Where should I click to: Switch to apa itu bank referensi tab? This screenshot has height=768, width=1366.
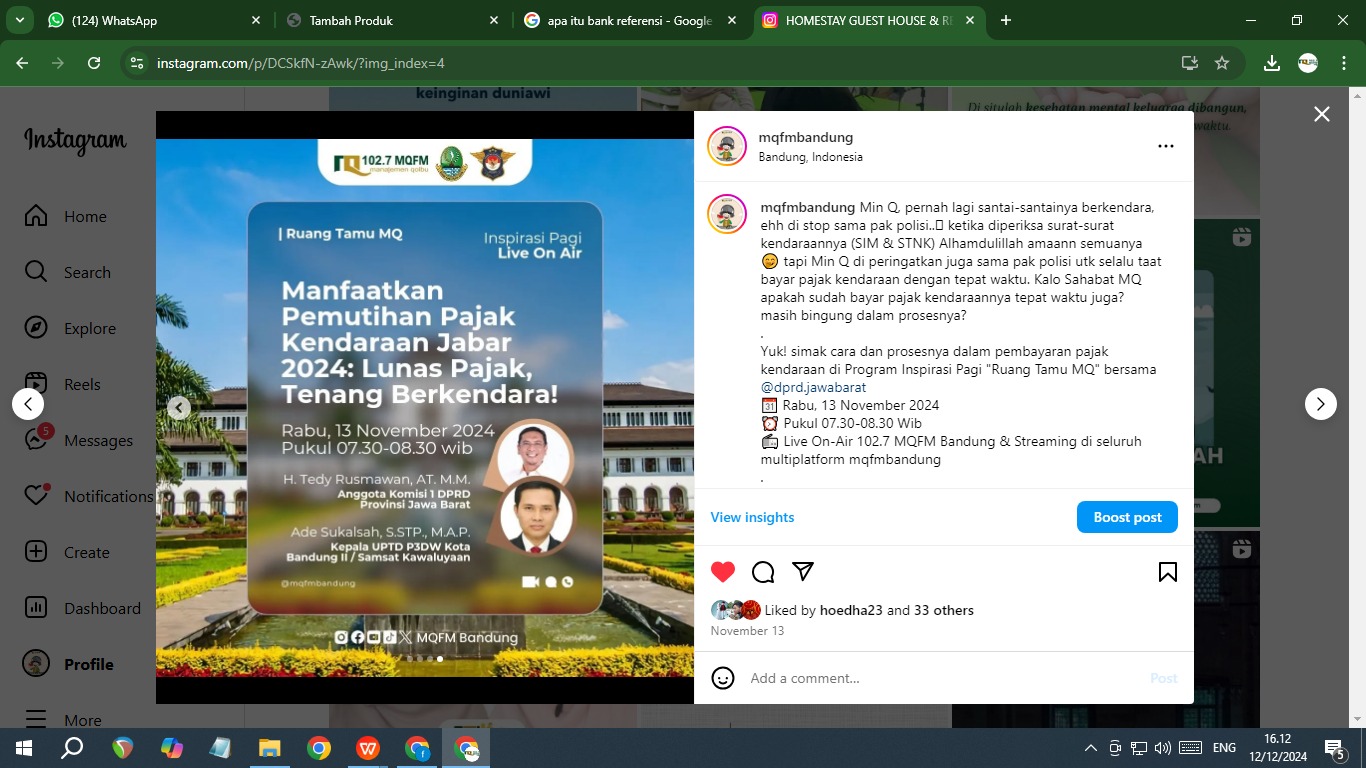pyautogui.click(x=628, y=20)
